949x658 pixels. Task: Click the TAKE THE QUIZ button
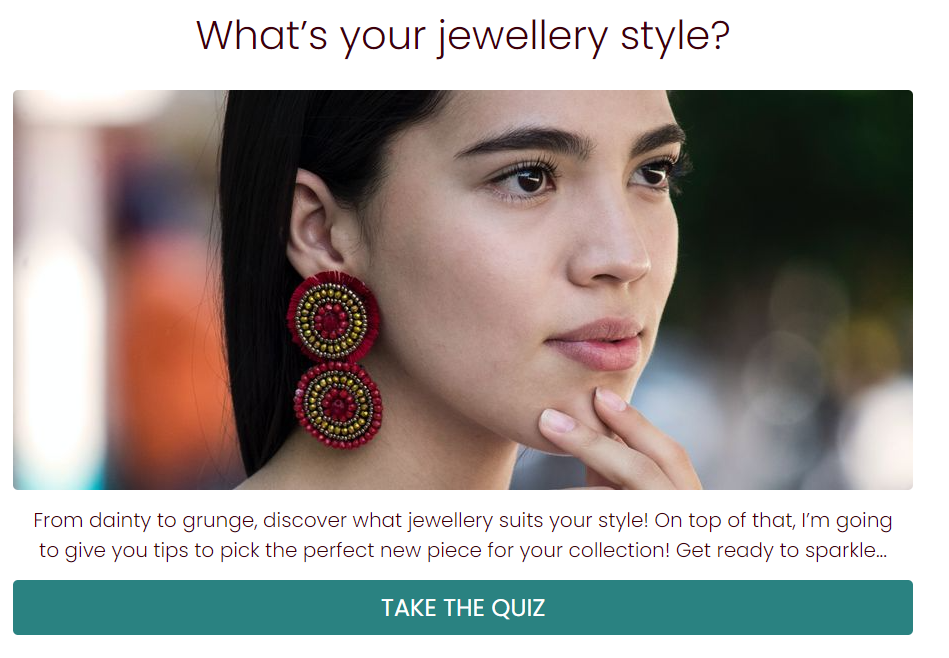pos(462,607)
